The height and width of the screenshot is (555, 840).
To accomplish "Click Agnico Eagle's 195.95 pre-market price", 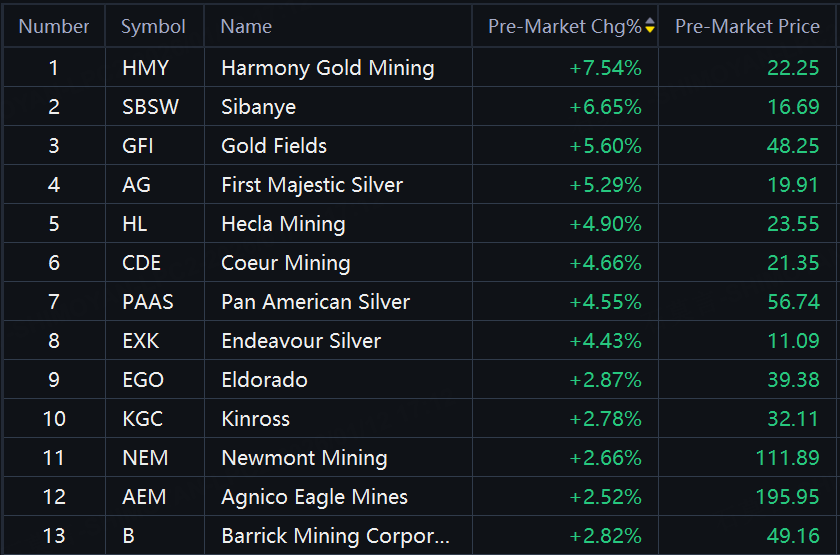I will point(787,497).
